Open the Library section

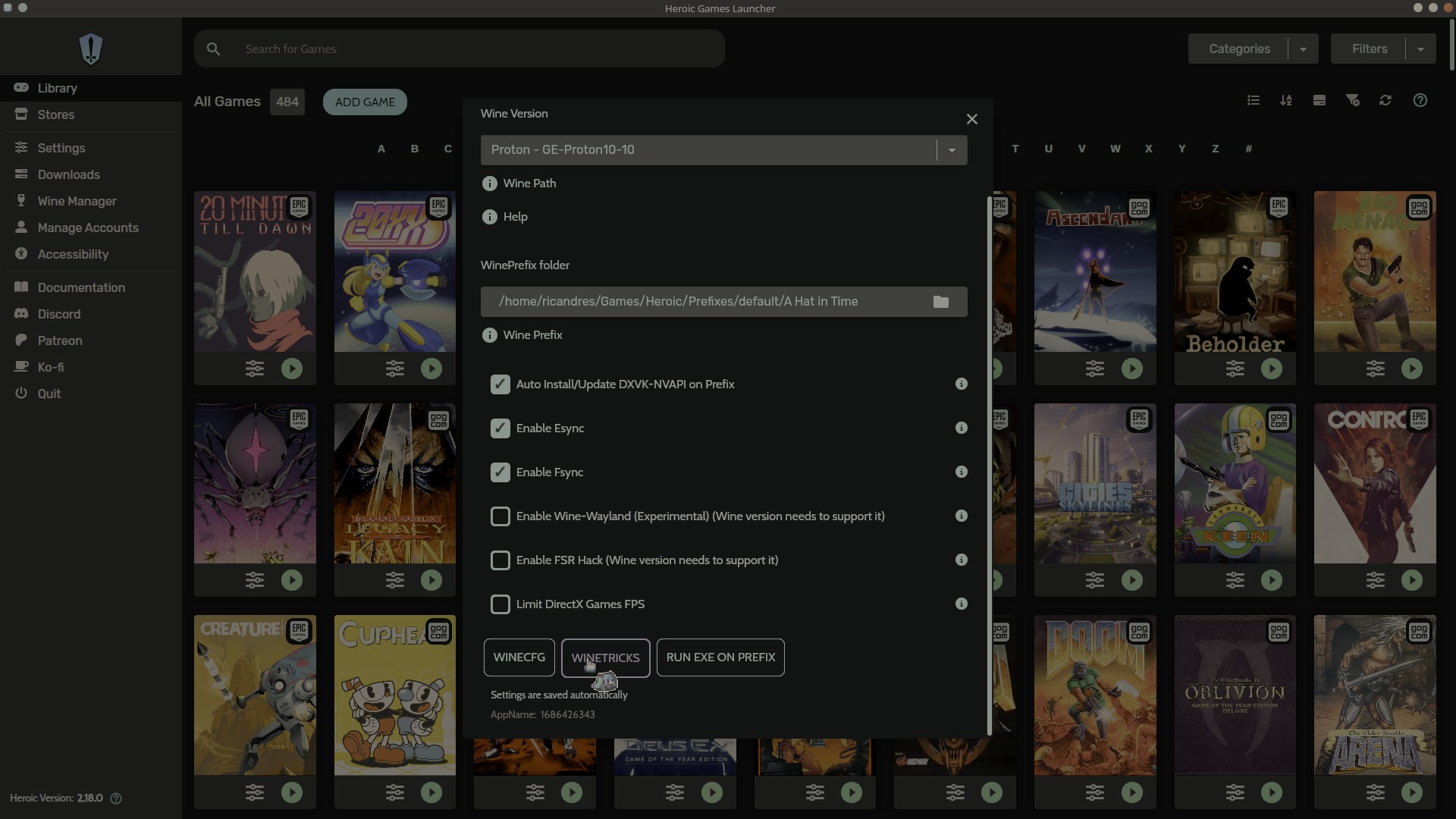[91, 88]
